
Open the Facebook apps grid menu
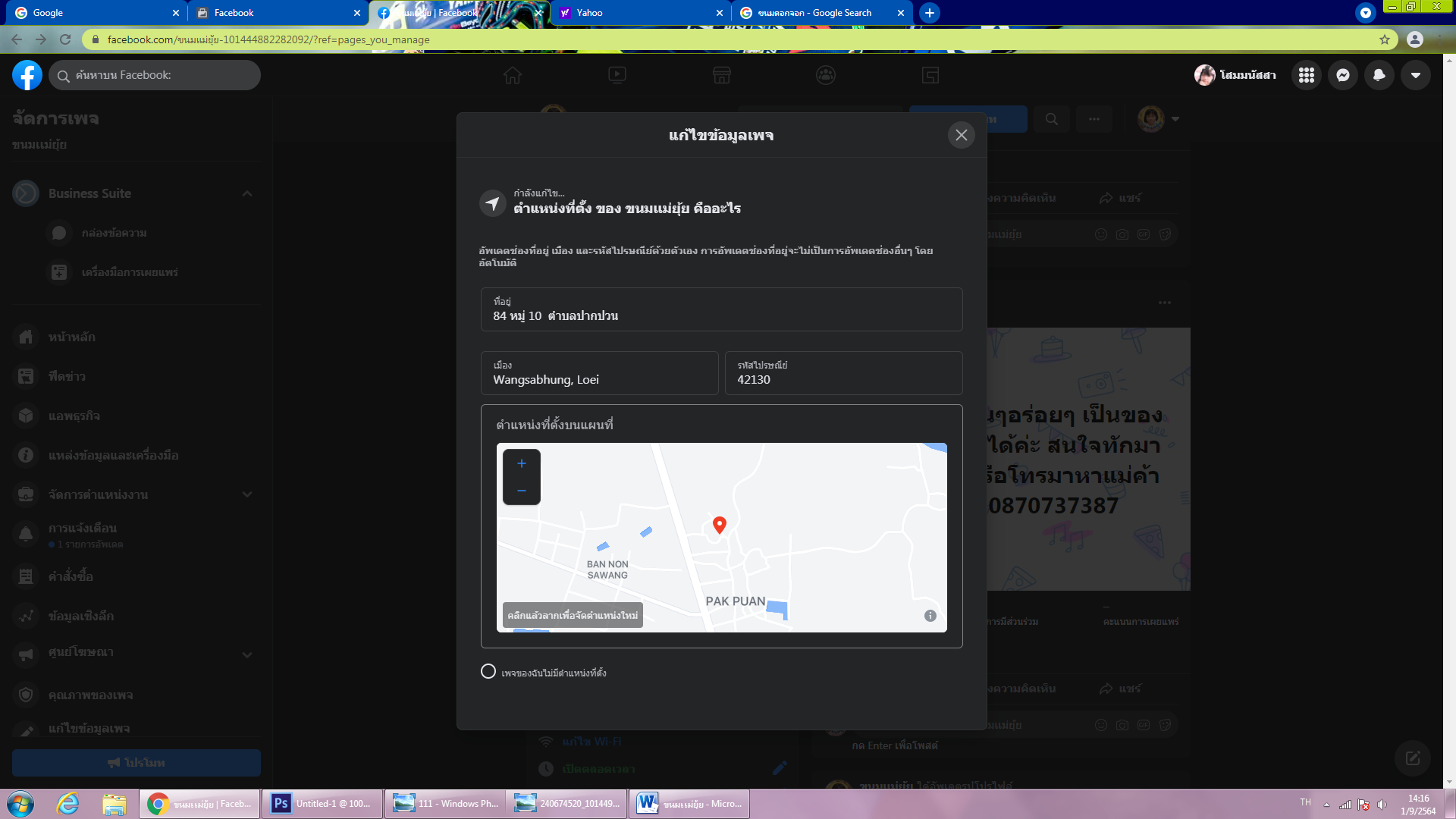(x=1306, y=75)
